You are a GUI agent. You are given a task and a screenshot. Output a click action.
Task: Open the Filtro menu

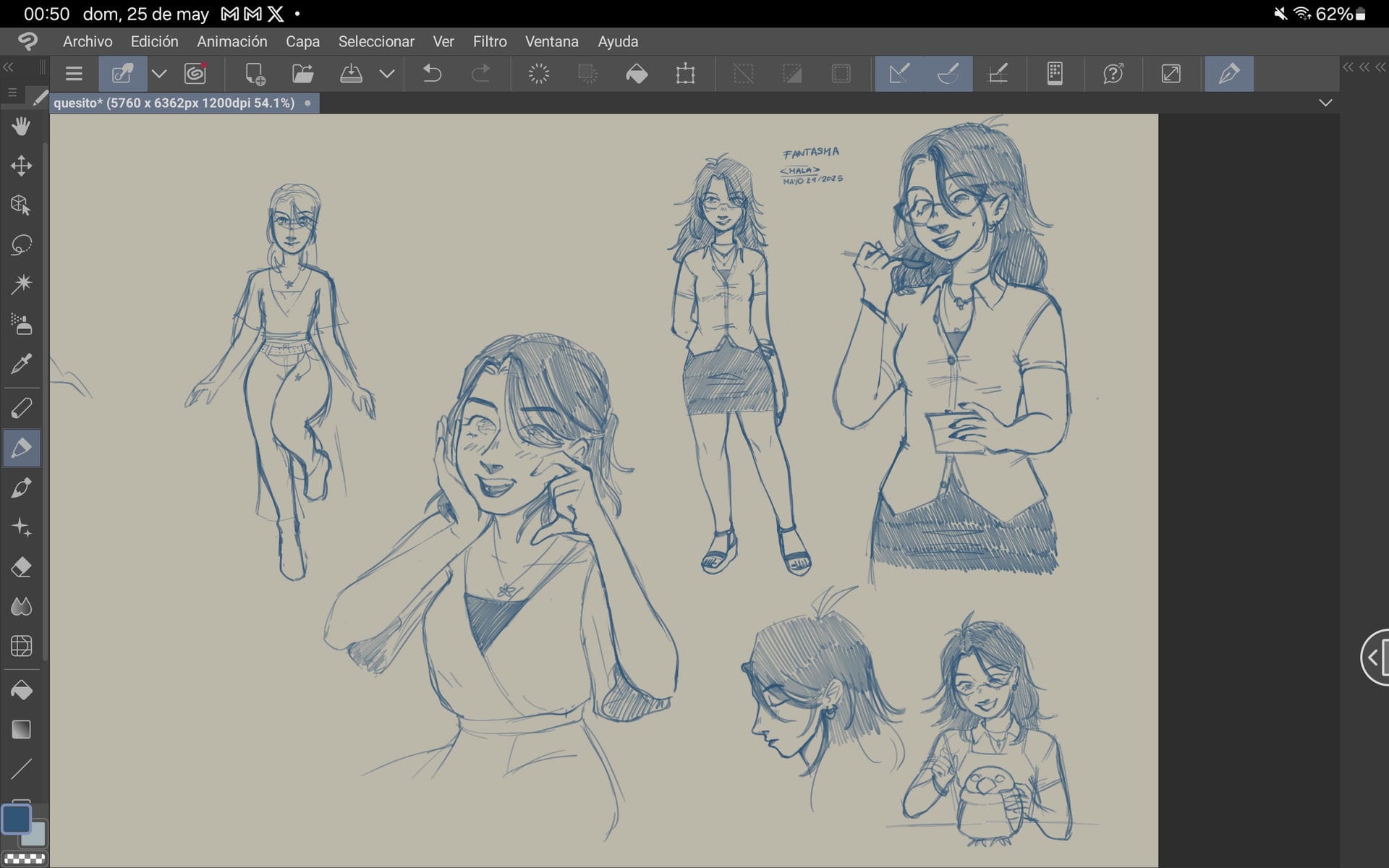coord(489,41)
